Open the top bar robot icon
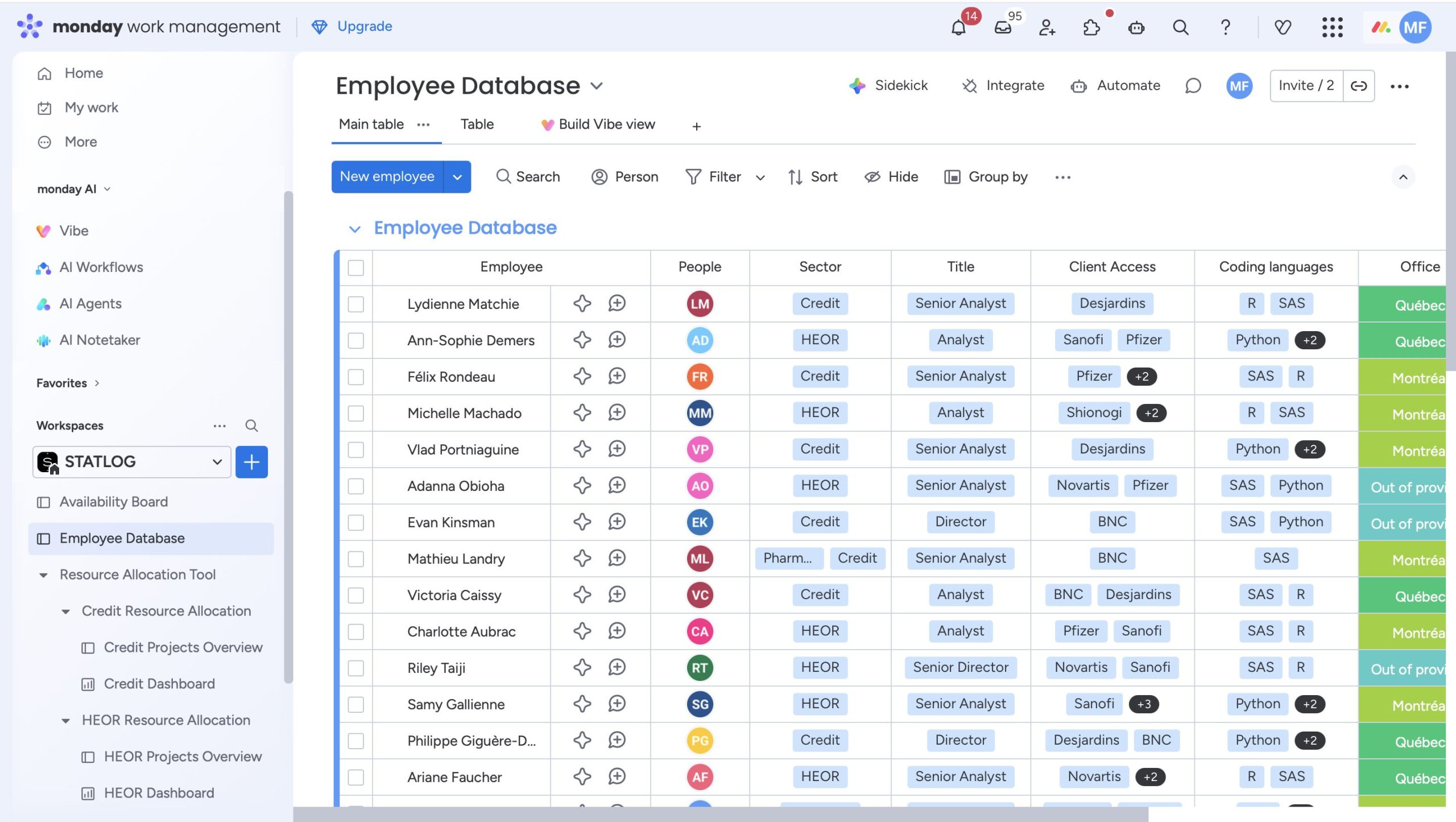 point(1136,27)
